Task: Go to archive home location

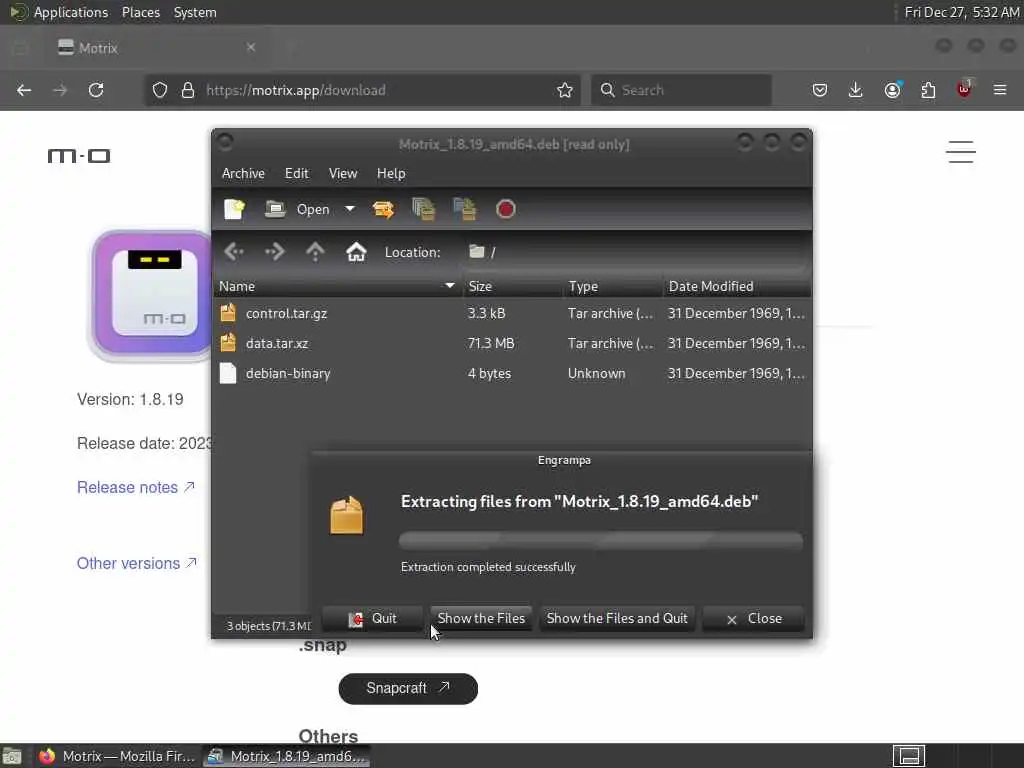Action: (356, 251)
